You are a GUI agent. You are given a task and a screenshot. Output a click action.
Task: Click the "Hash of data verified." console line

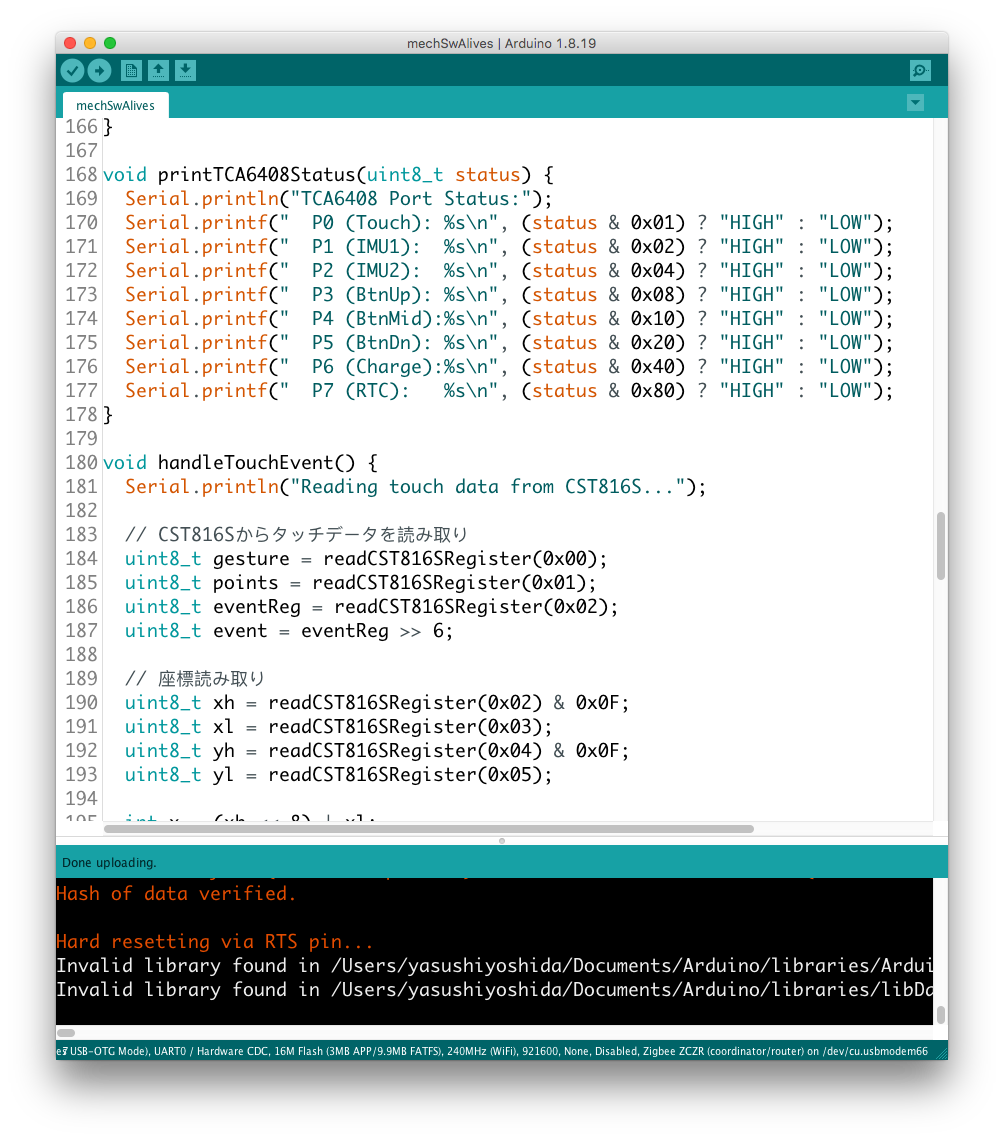click(176, 894)
